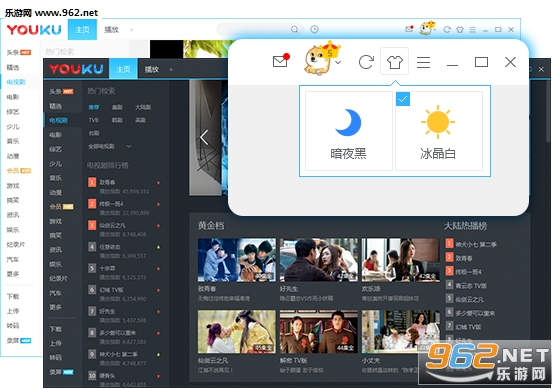The width and height of the screenshot is (558, 390).
Task: Open 纪录片 in white window sidebar
Action: coord(16,244)
